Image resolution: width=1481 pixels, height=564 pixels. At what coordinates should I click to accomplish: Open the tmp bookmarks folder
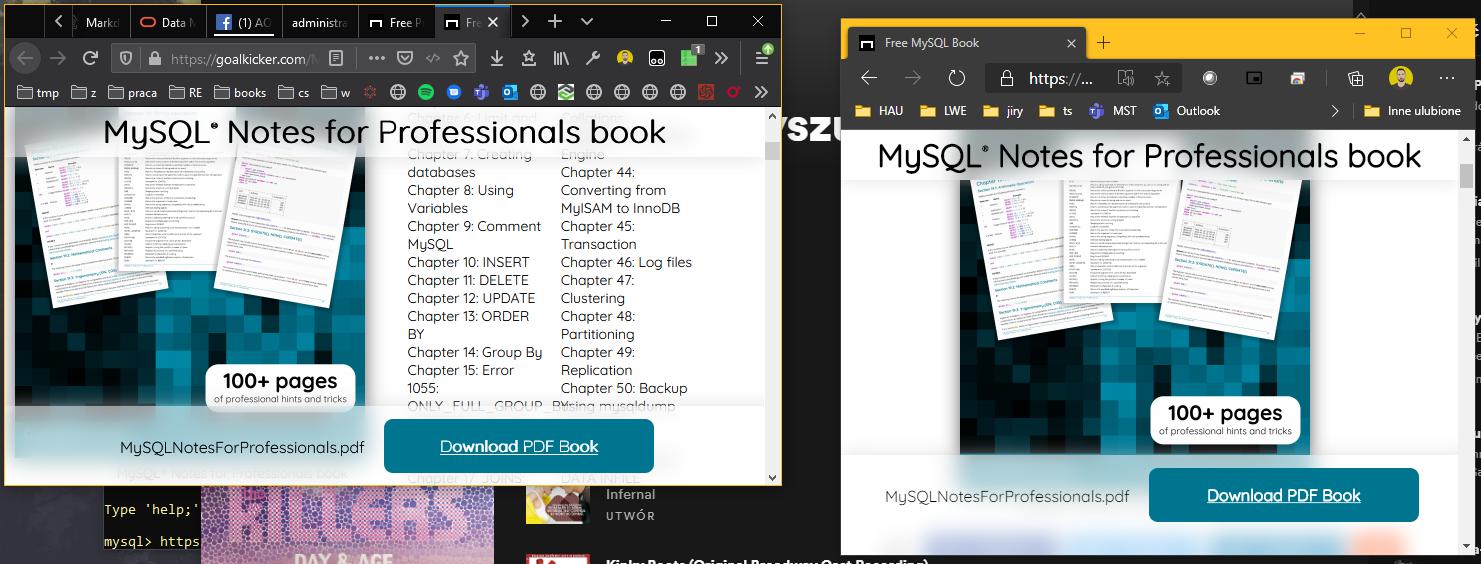coord(39,92)
